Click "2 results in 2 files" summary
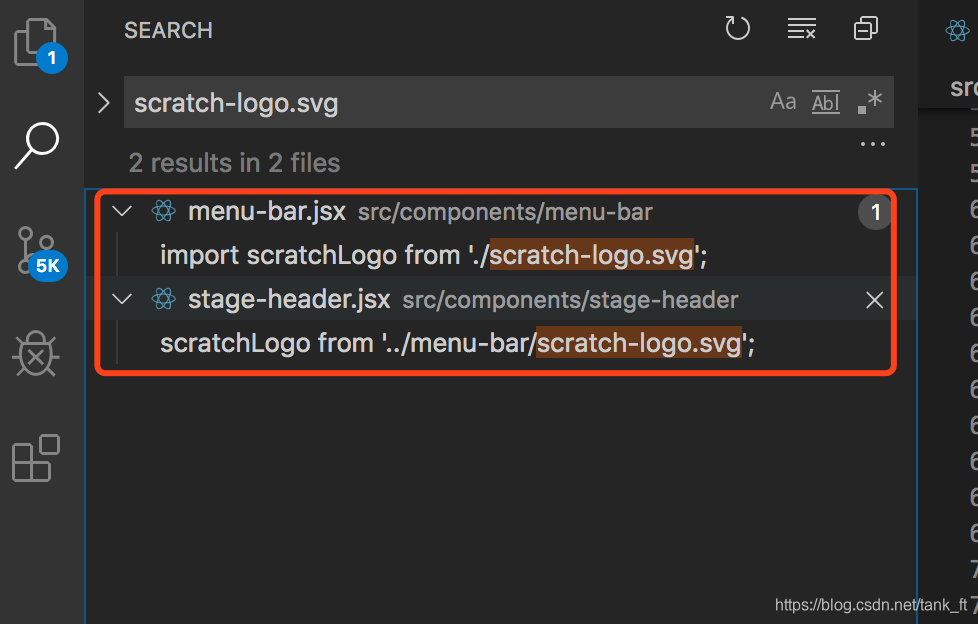978x624 pixels. tap(234, 163)
